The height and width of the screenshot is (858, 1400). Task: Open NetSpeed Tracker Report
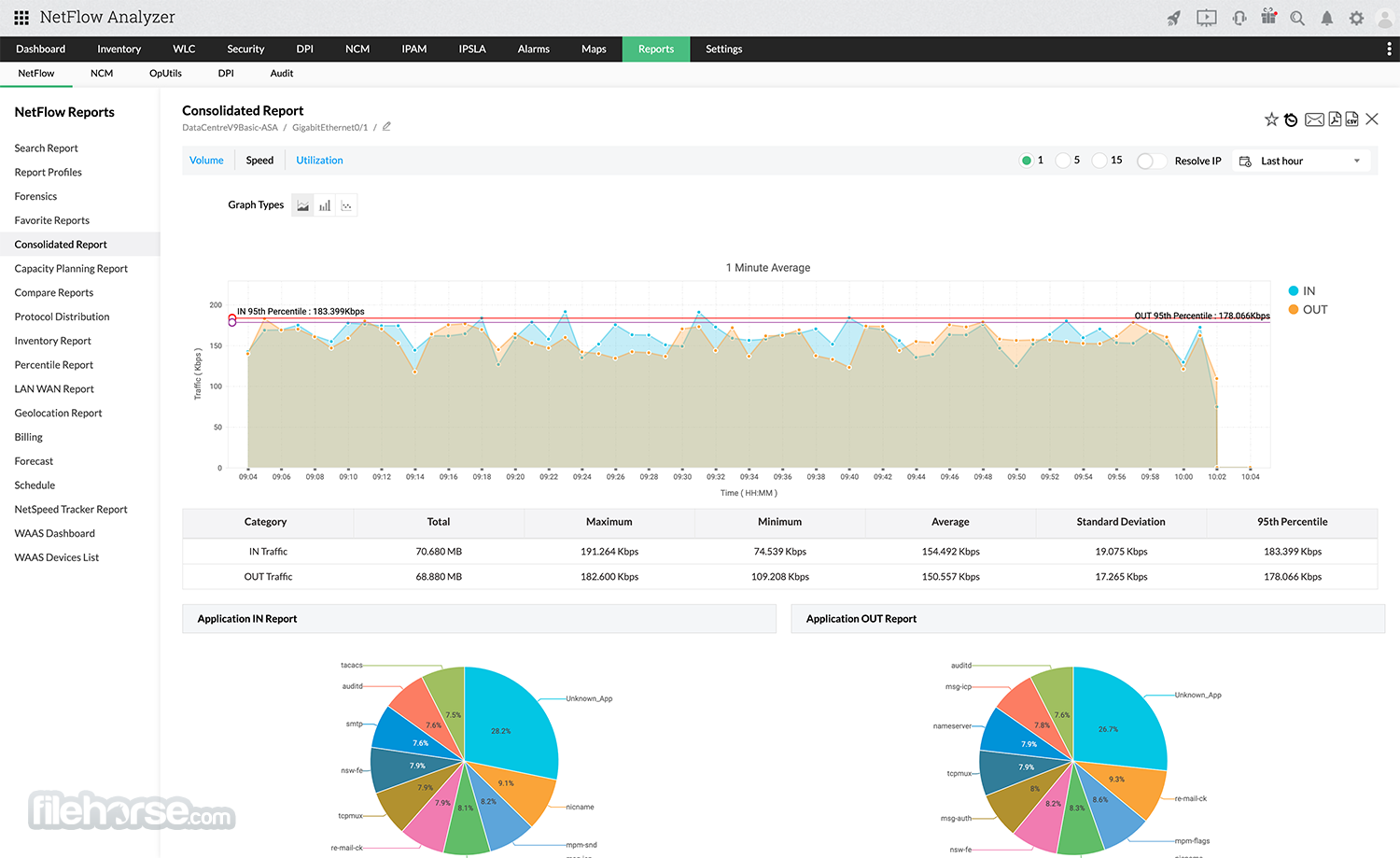pos(71,510)
